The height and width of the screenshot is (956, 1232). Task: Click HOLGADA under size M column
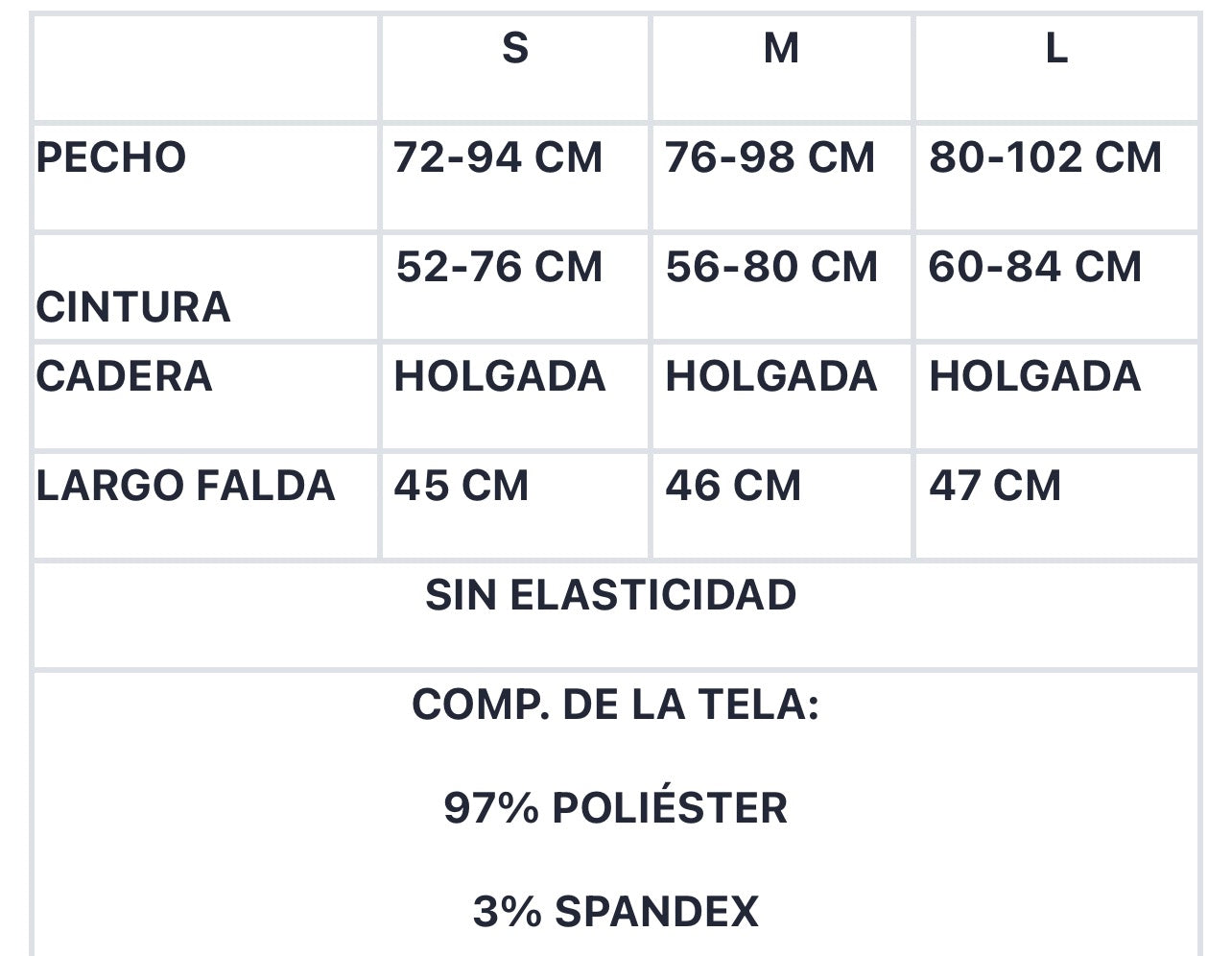[771, 376]
